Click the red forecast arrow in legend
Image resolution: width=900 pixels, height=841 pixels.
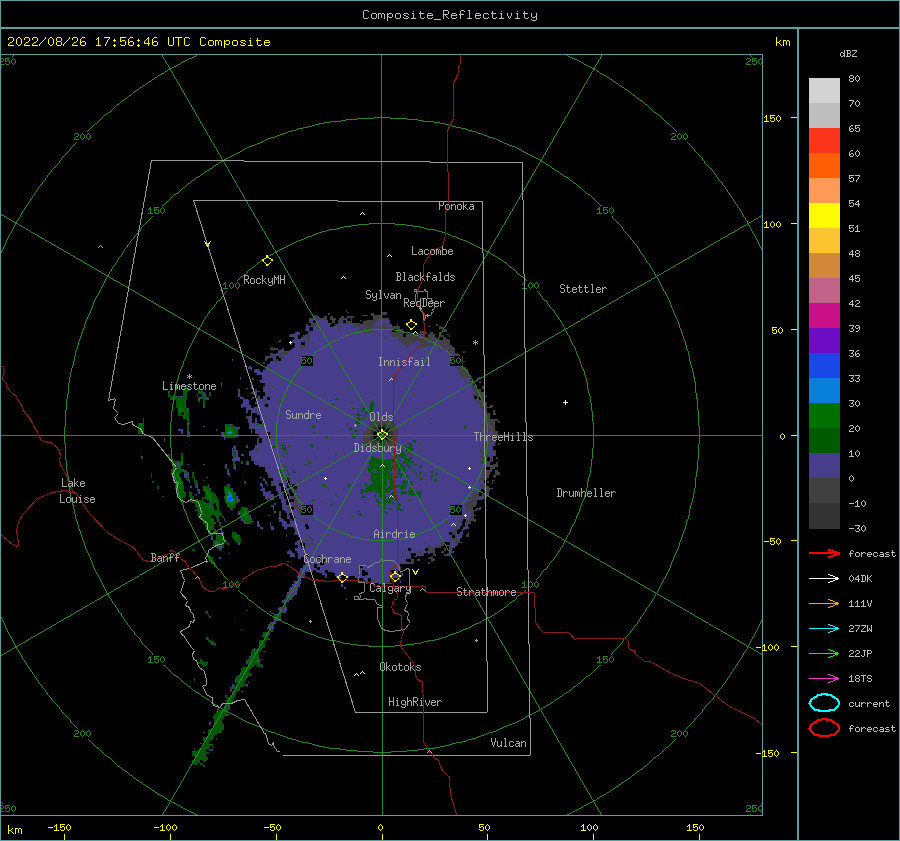click(x=824, y=553)
